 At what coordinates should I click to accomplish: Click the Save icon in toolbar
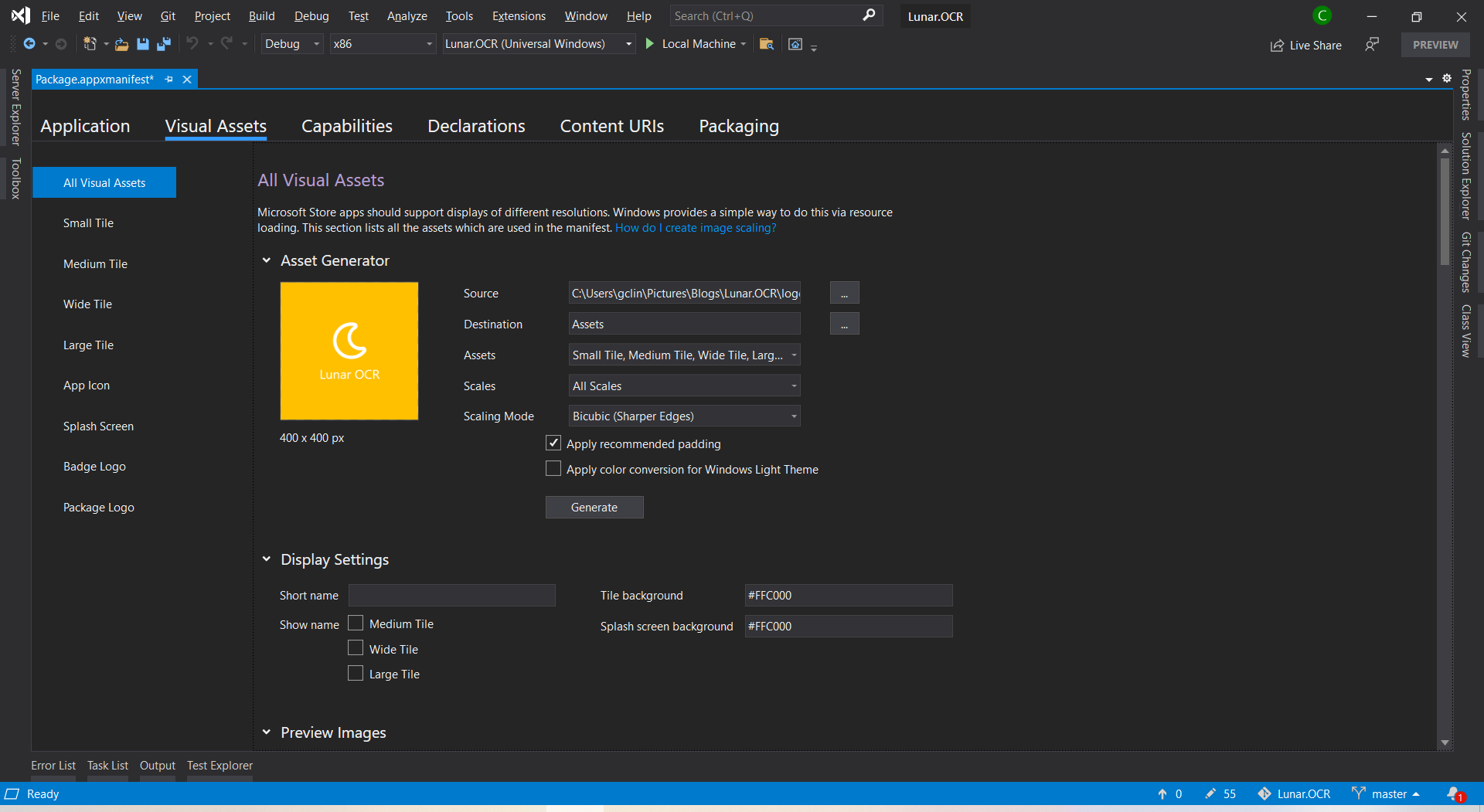142,44
